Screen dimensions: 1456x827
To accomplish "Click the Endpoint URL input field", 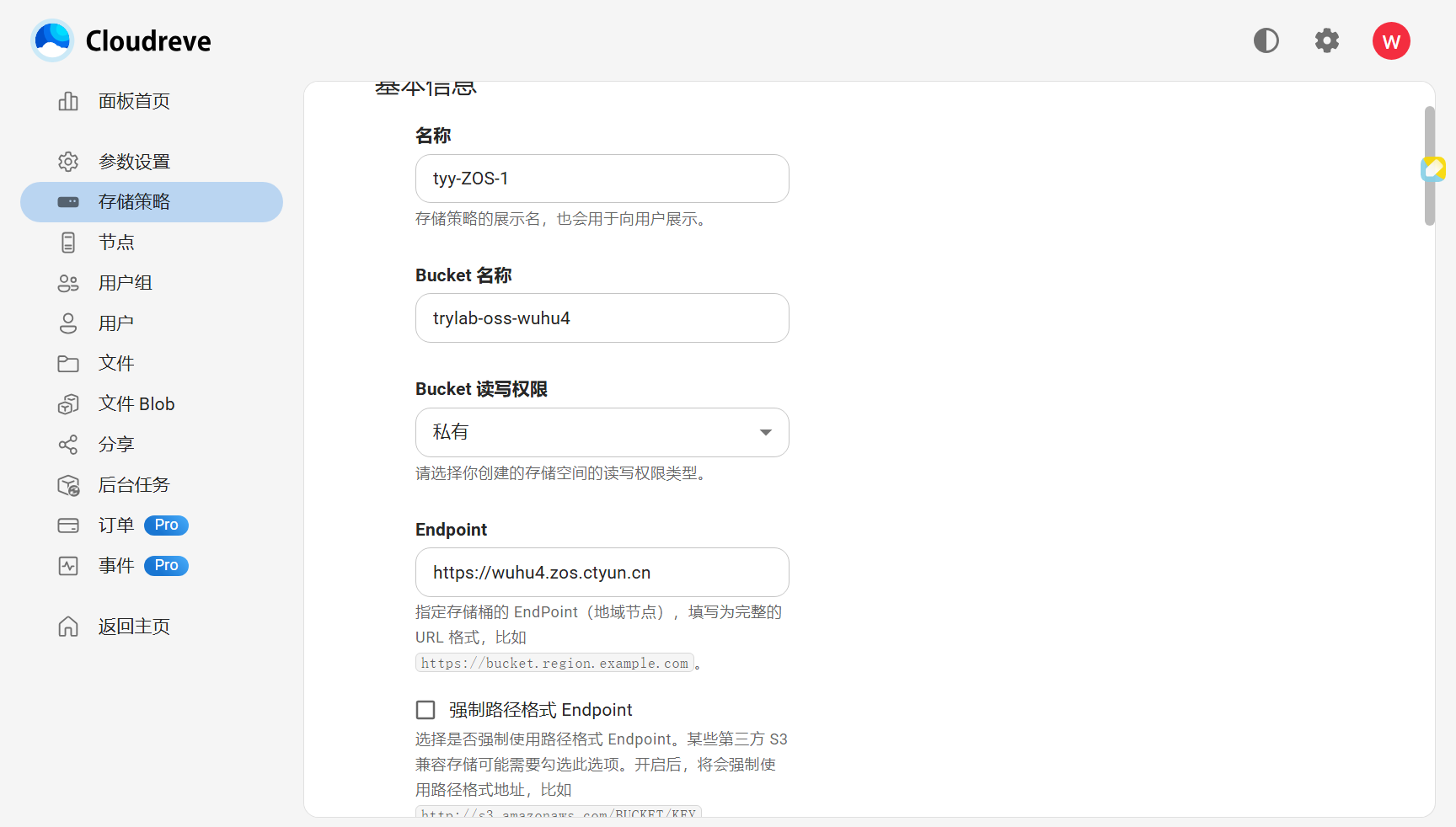I will click(602, 573).
